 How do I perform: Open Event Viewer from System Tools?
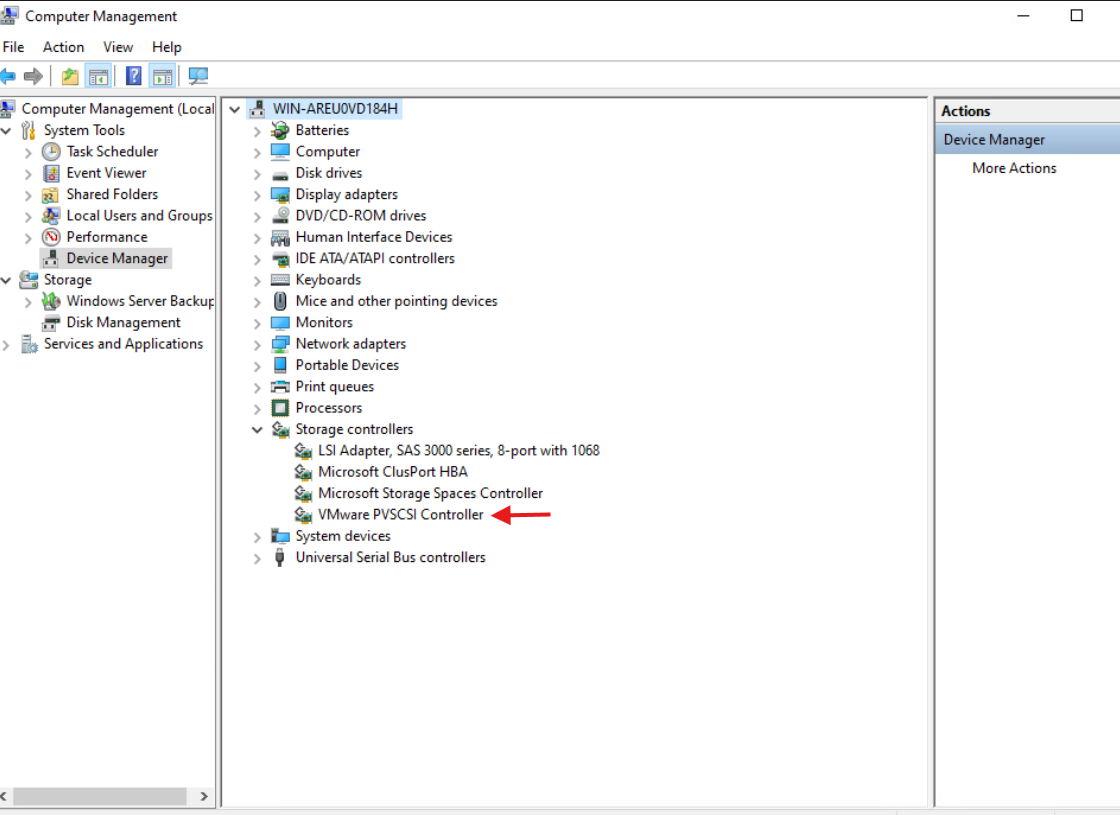106,173
